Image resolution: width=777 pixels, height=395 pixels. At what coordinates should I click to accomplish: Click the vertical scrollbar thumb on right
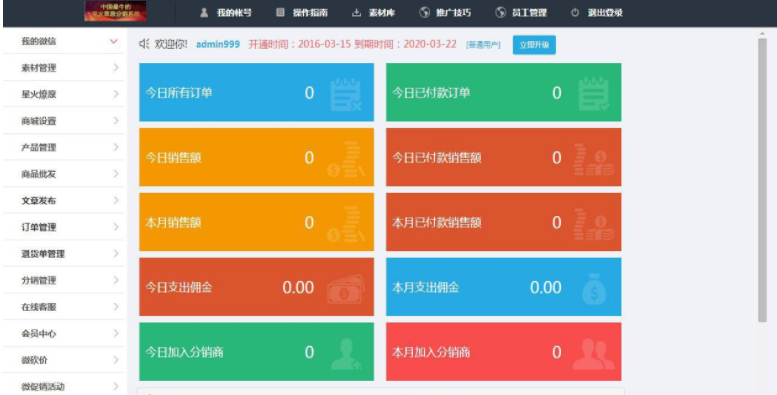[x=762, y=179]
